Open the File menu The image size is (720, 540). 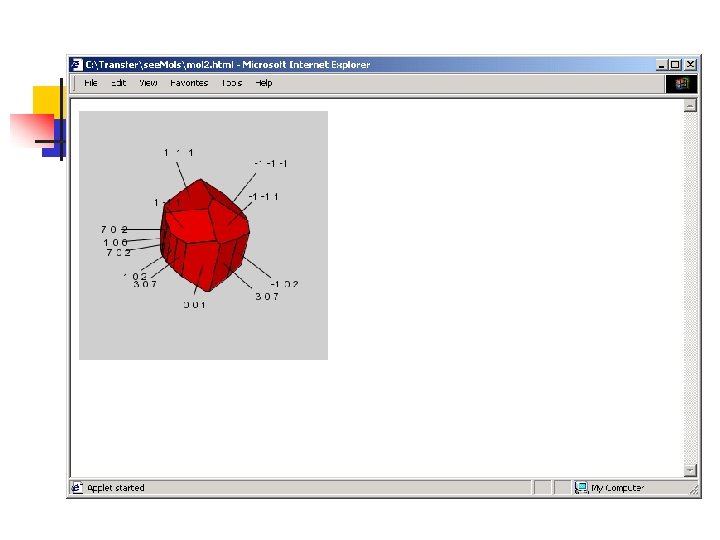[x=90, y=83]
